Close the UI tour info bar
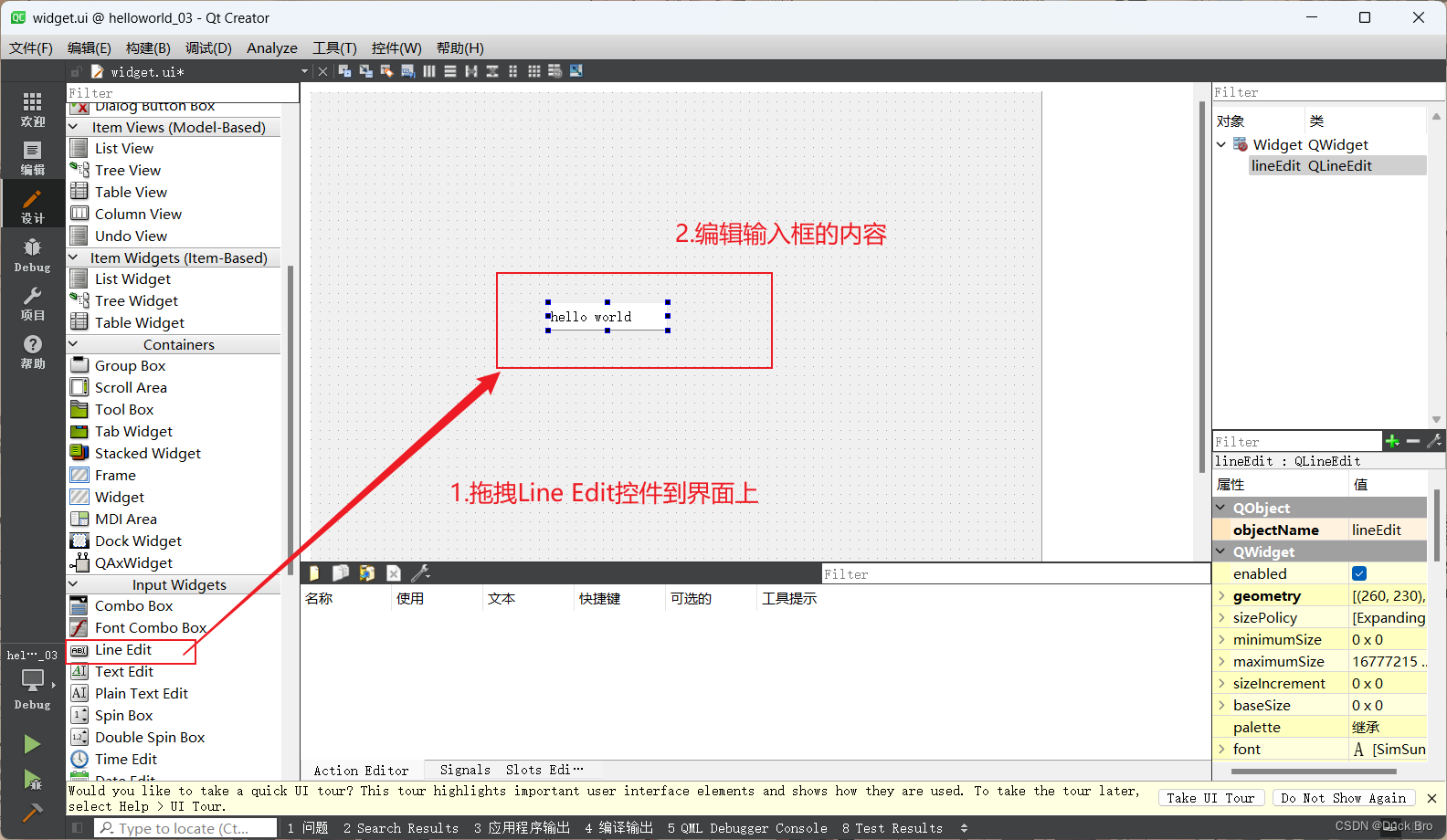The width and height of the screenshot is (1447, 840). pyautogui.click(x=1431, y=798)
